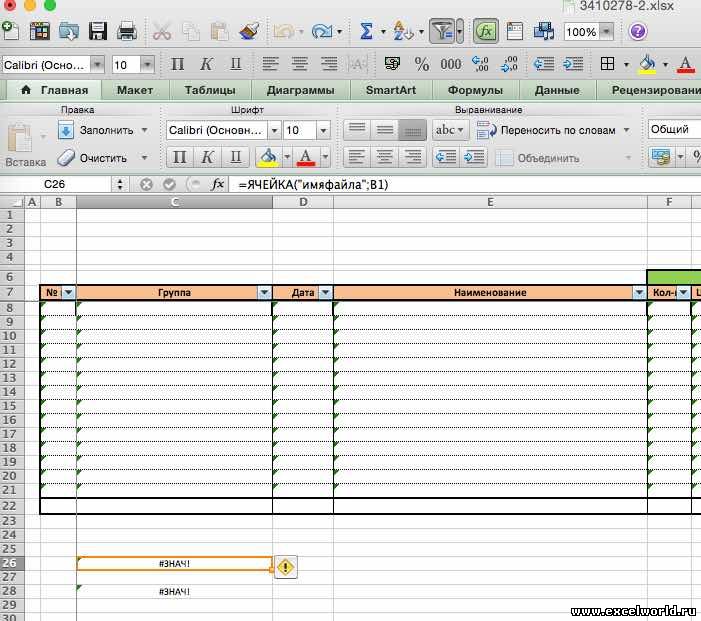The image size is (701, 621).
Task: Toggle bold П in ribbon Шрифт group
Action: (180, 157)
